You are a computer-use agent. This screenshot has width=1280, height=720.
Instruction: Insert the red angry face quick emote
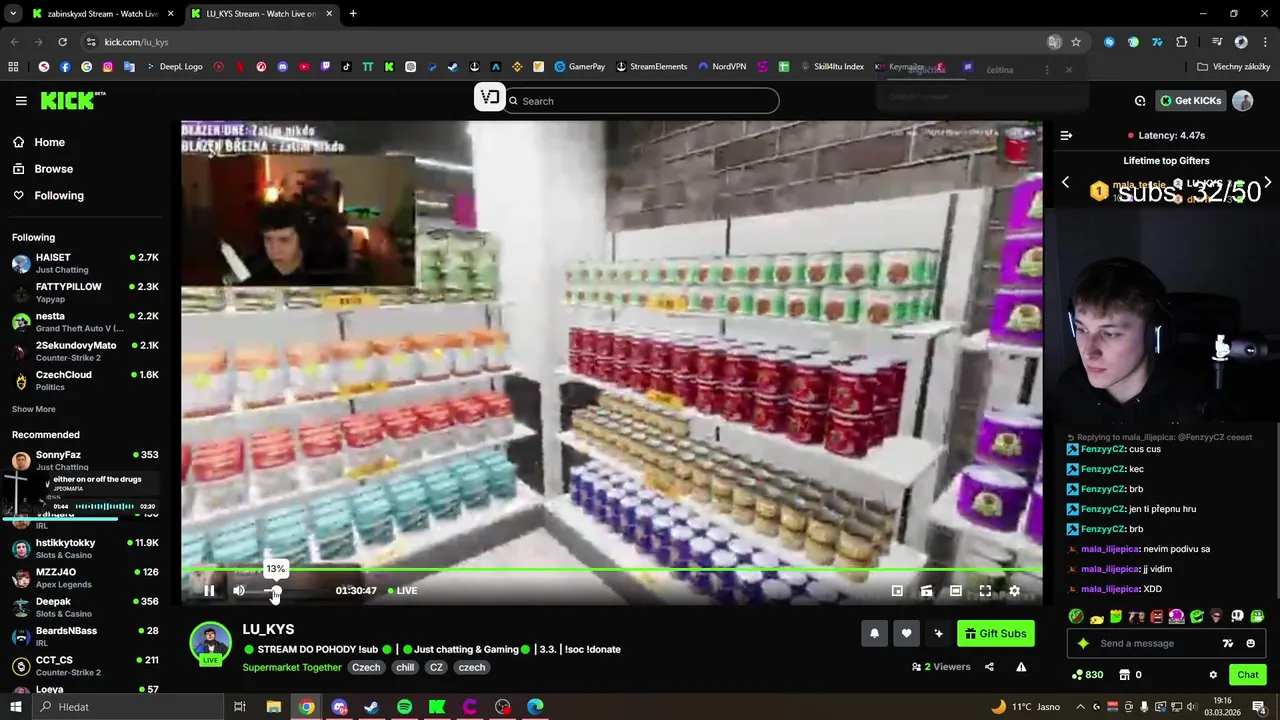point(1157,616)
